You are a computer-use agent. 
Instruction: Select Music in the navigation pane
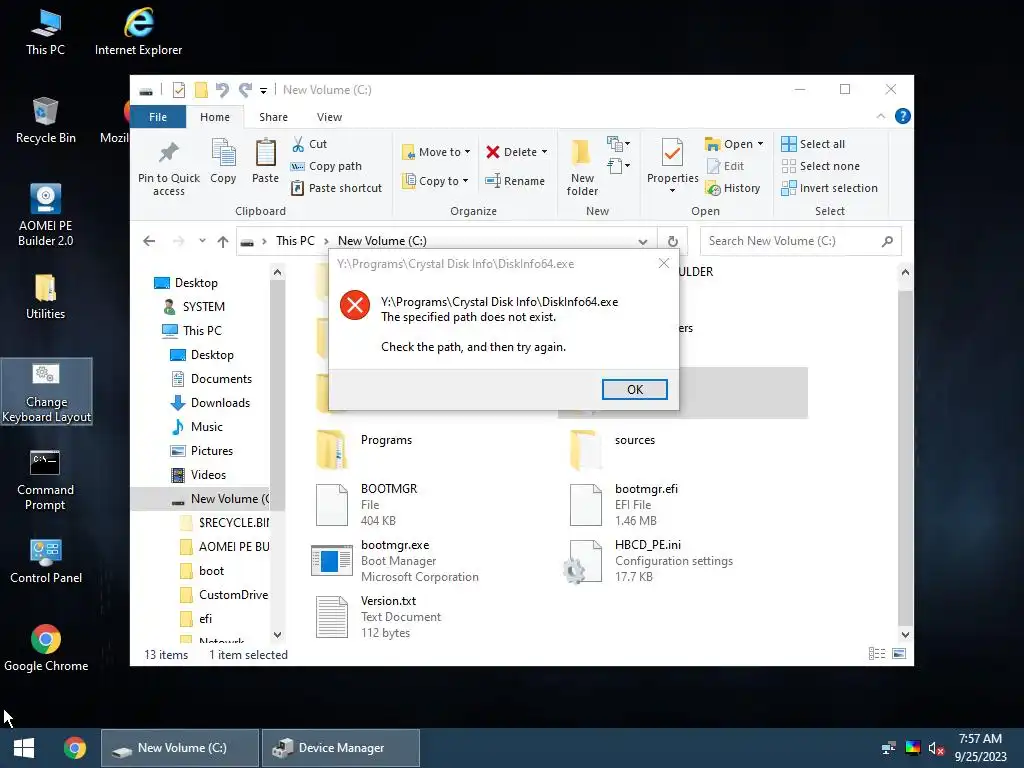(197, 426)
